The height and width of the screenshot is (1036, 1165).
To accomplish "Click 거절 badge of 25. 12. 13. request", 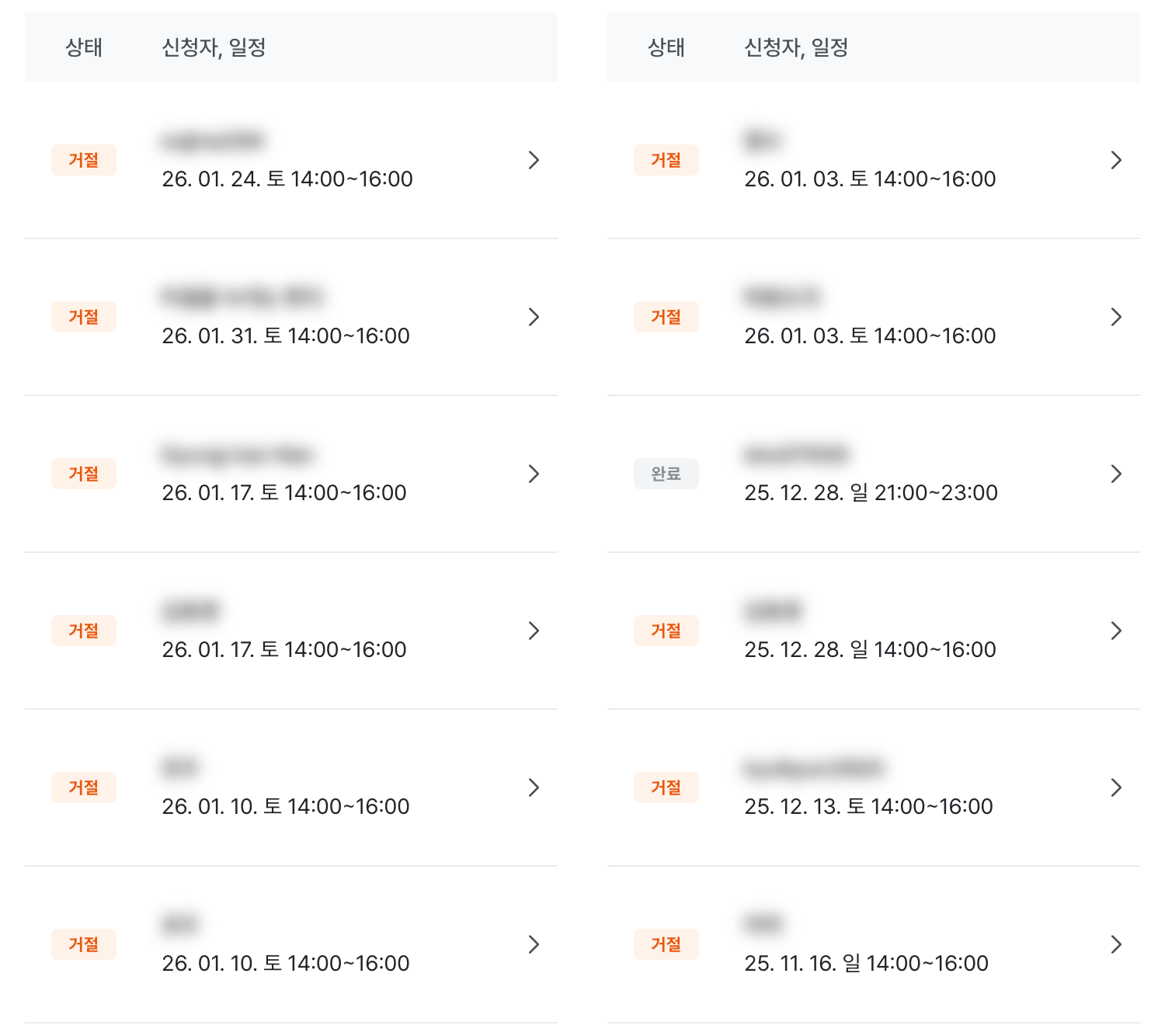I will pyautogui.click(x=666, y=787).
